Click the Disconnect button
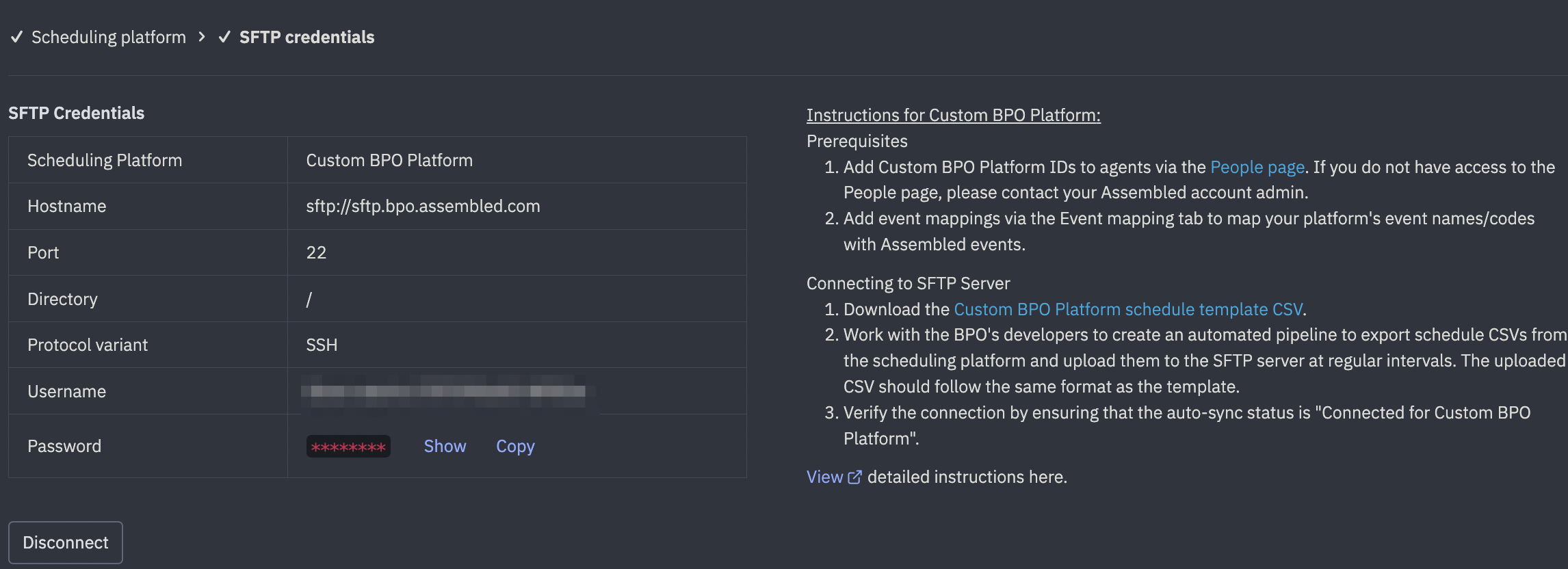The width and height of the screenshot is (1568, 569). (x=65, y=542)
